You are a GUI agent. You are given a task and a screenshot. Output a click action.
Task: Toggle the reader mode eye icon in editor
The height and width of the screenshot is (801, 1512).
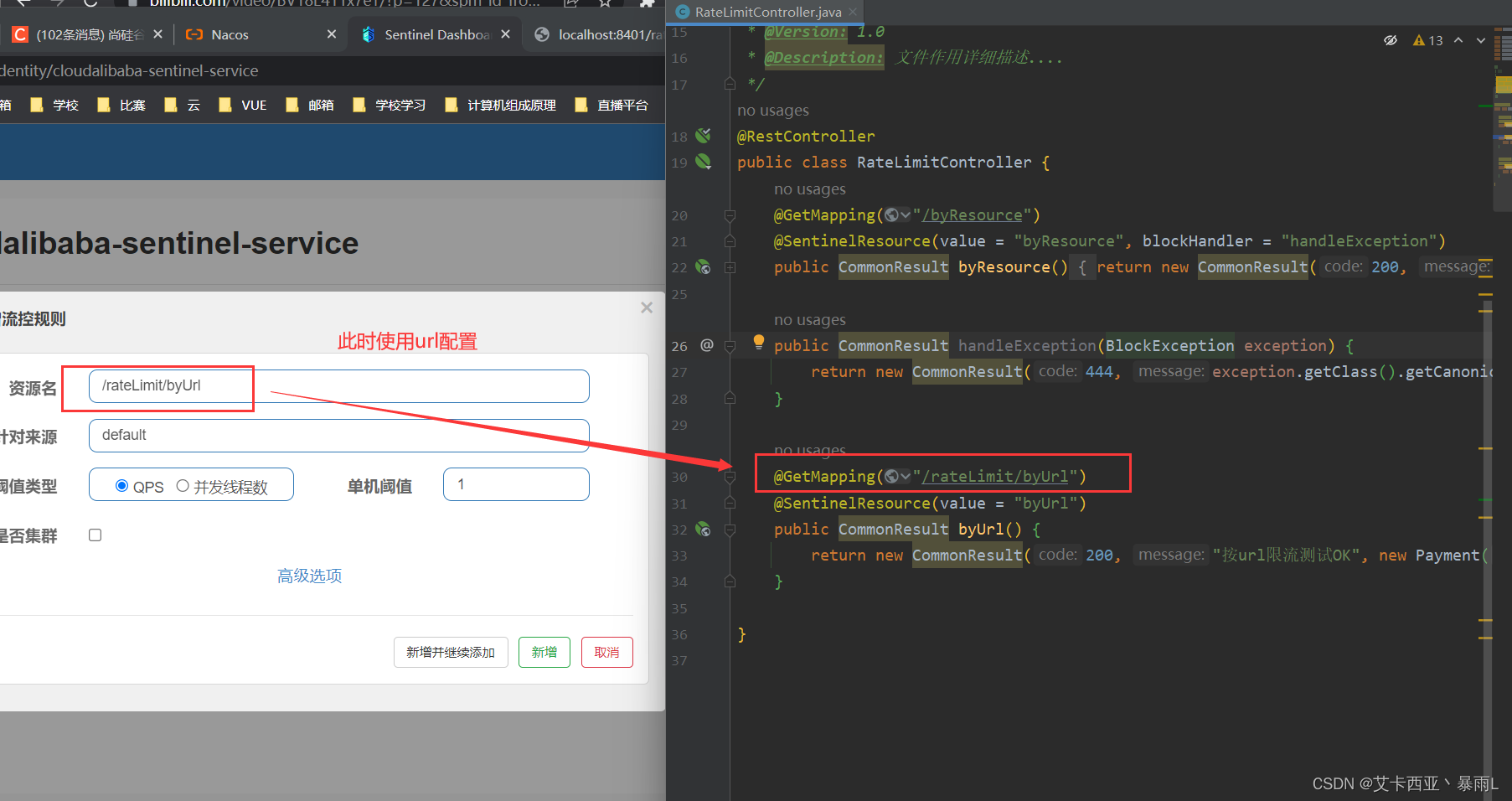coord(1391,40)
